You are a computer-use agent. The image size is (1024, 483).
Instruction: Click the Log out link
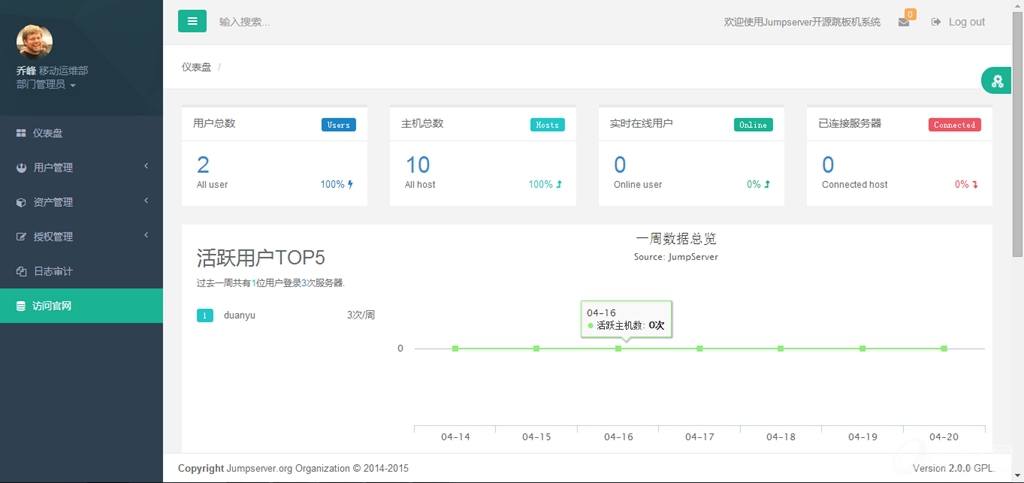click(x=958, y=22)
